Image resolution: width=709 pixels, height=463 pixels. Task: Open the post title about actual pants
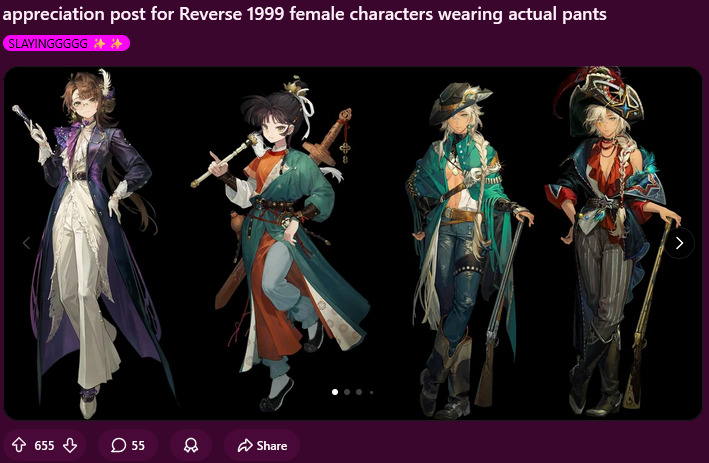304,14
